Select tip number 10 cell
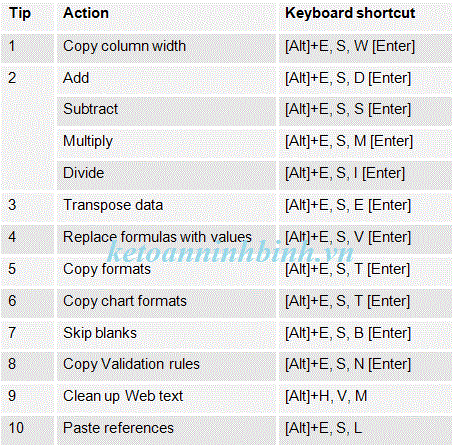 coord(27,430)
